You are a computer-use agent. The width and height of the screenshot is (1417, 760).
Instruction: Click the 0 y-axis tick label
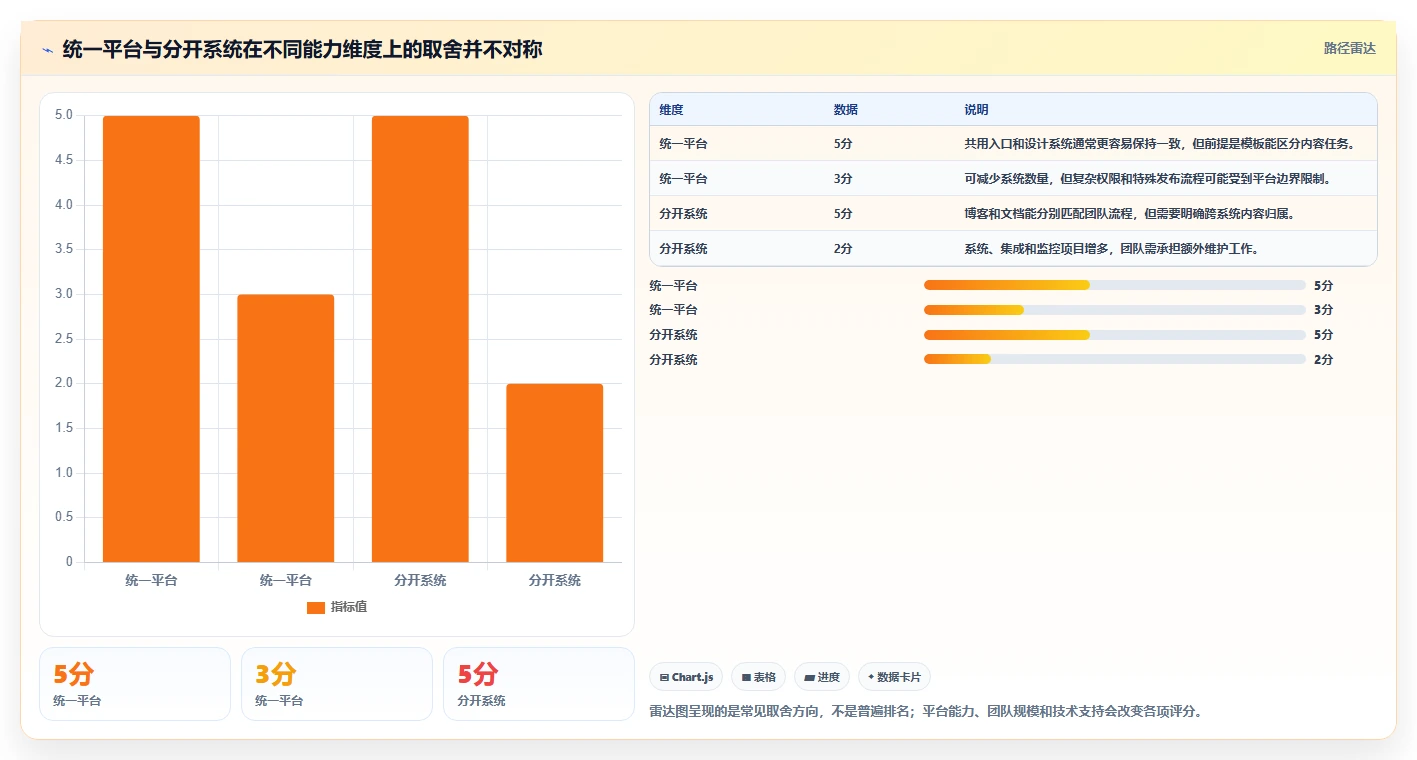70,562
